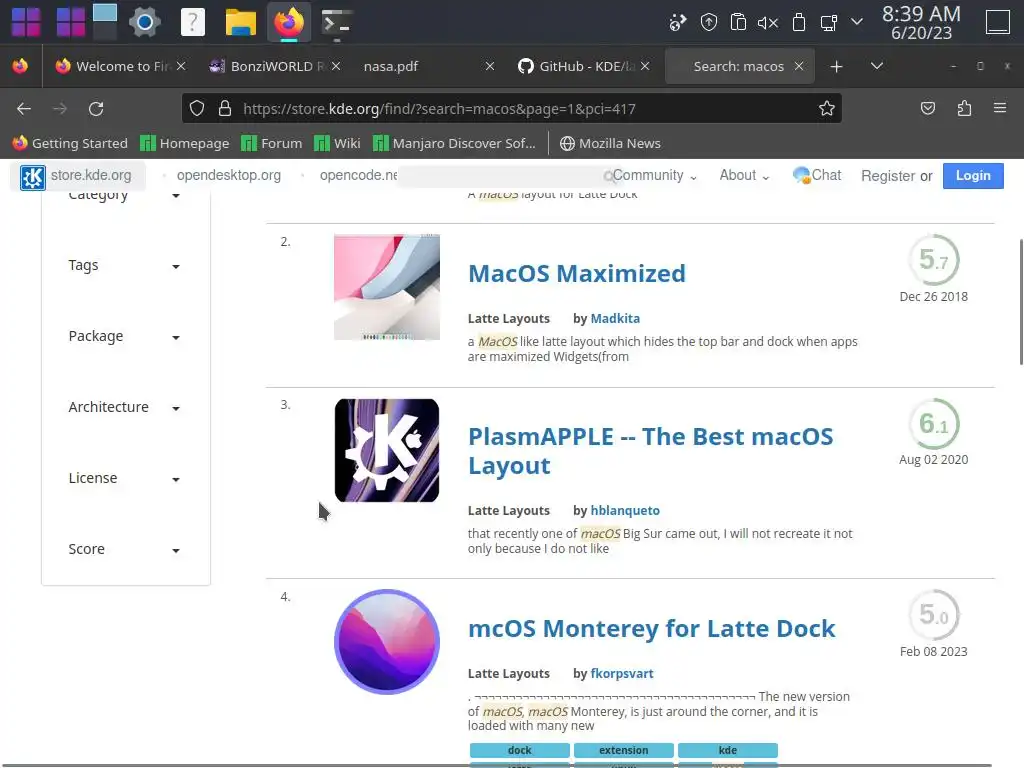Open the Extensions puzzle icon
The image size is (1024, 768).
coord(964,108)
